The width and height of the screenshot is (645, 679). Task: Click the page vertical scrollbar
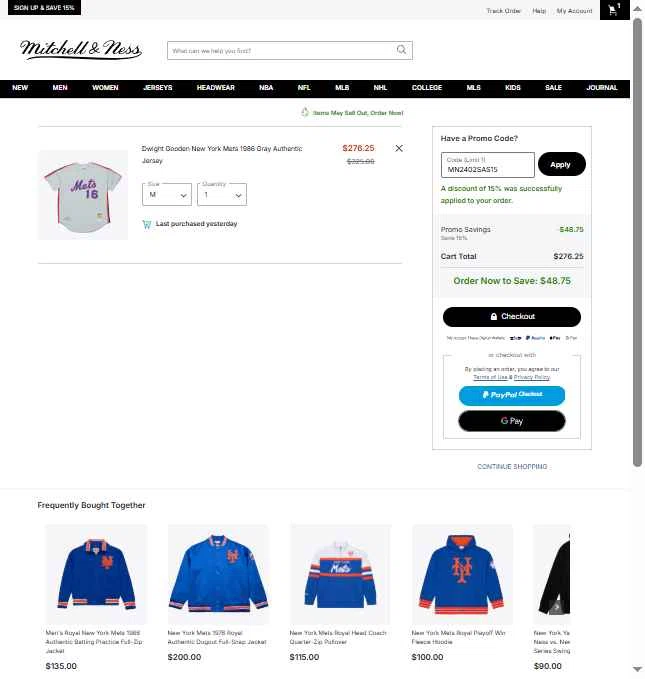point(637,242)
